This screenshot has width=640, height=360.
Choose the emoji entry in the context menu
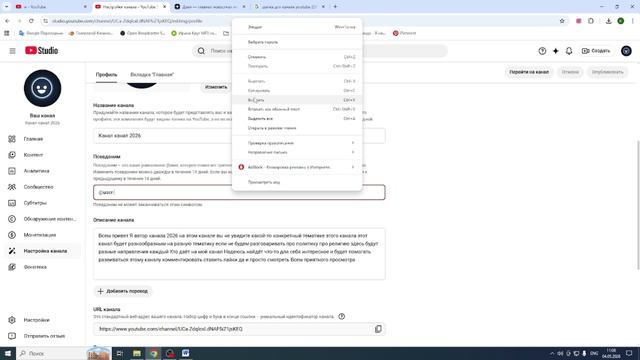click(x=297, y=27)
